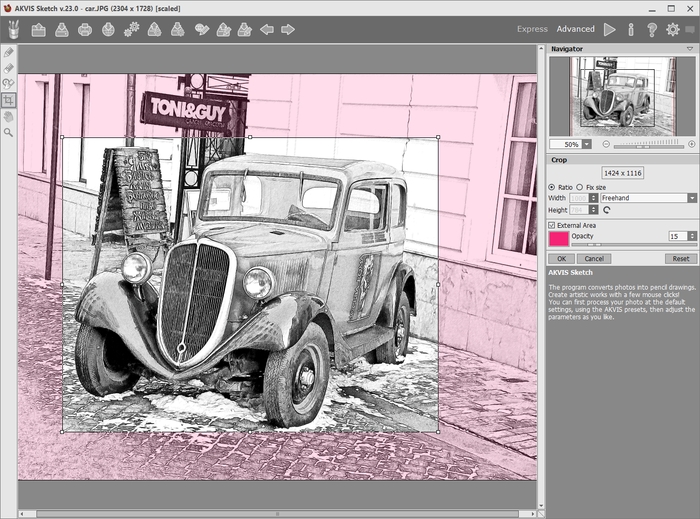Click the Save Image toolbar icon
This screenshot has width=700, height=519.
(x=62, y=30)
